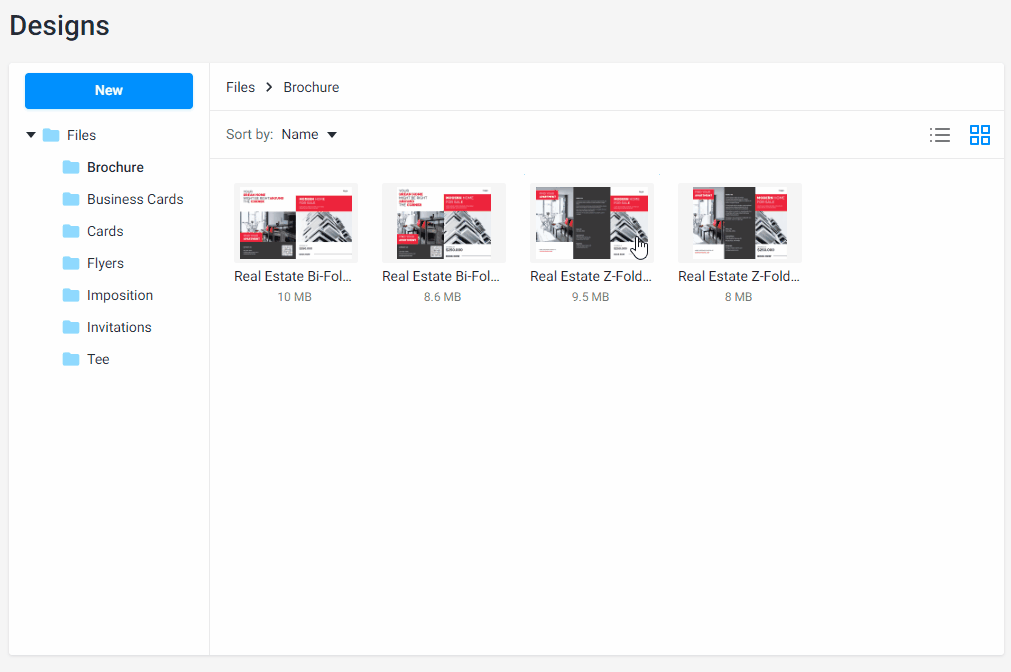The width and height of the screenshot is (1011, 672).
Task: Switch to grid view layout
Action: coord(979,135)
